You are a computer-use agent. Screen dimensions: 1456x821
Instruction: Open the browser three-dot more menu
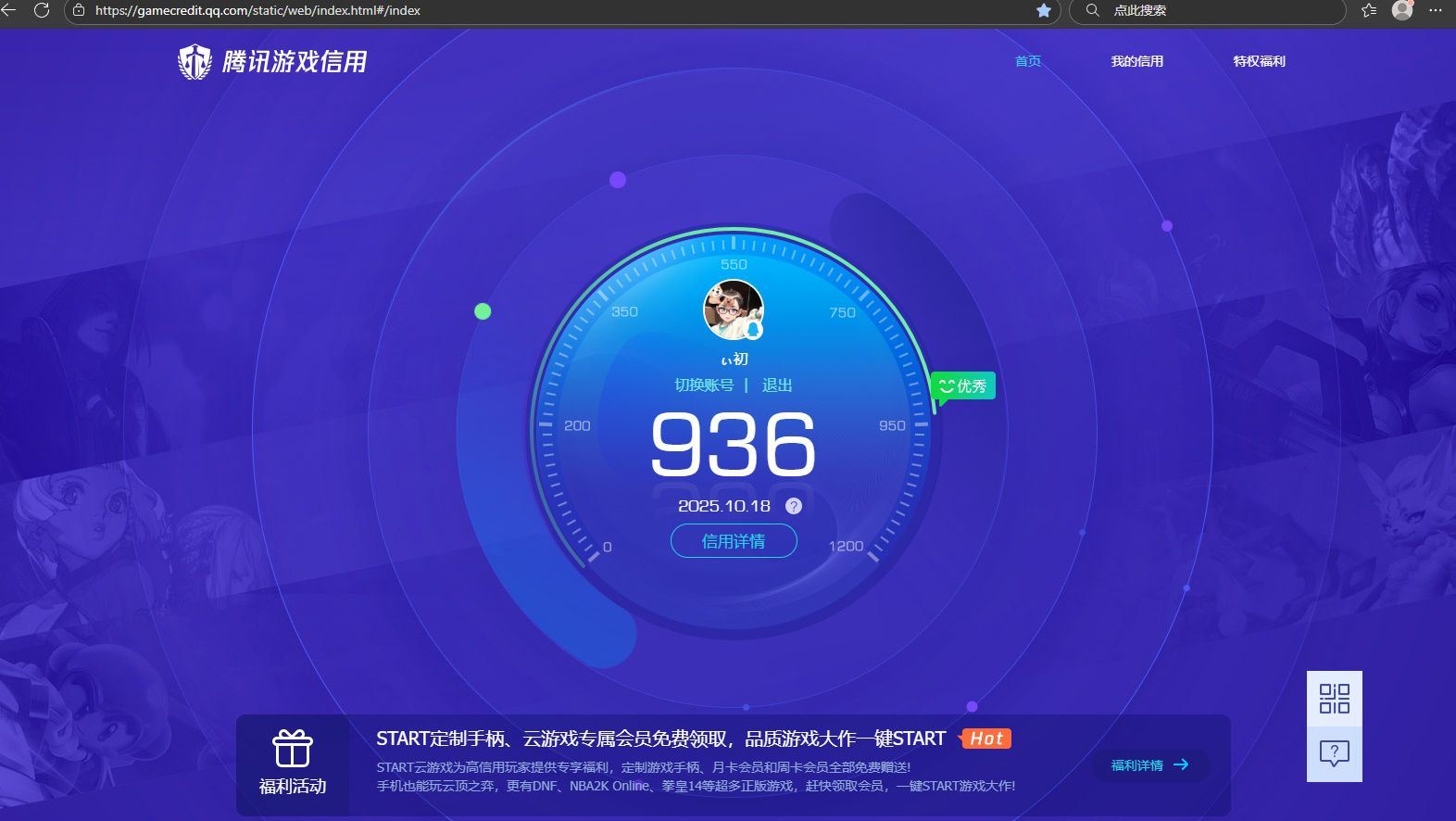tap(1436, 10)
